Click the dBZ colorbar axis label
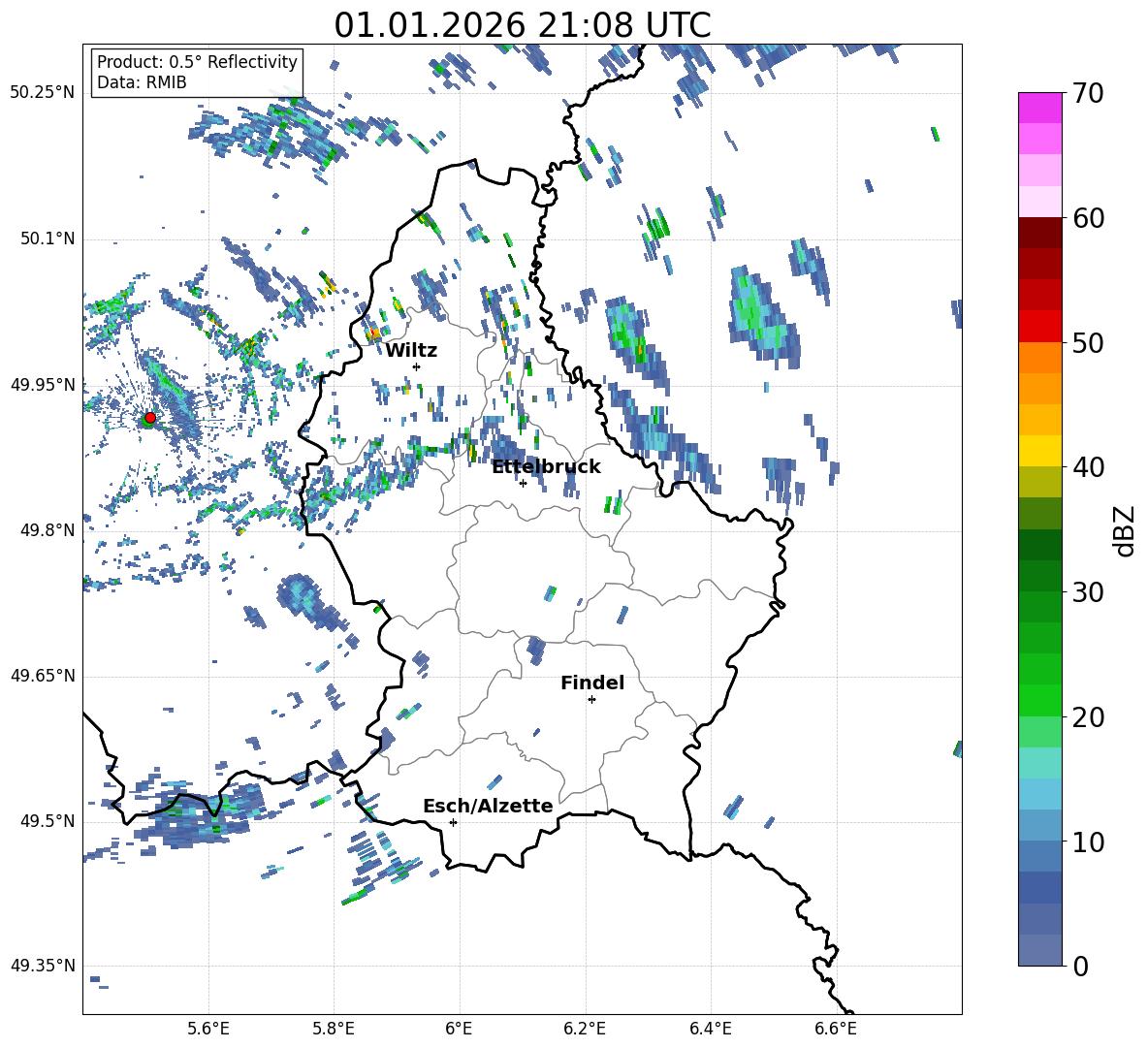Viewport: 1148px width, 1048px height. (x=1126, y=530)
